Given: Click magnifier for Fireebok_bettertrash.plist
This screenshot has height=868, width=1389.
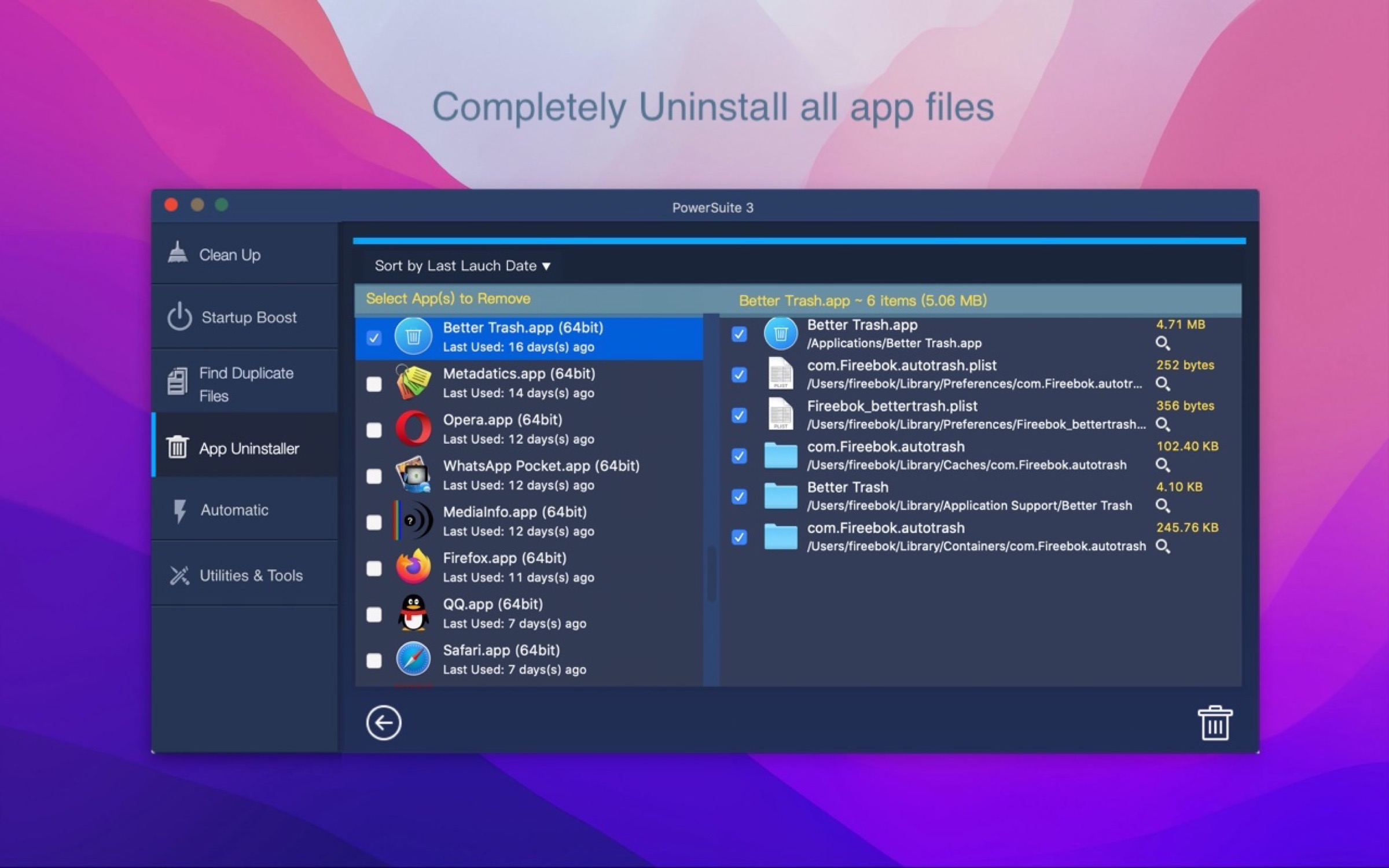Looking at the screenshot, I should [x=1163, y=424].
